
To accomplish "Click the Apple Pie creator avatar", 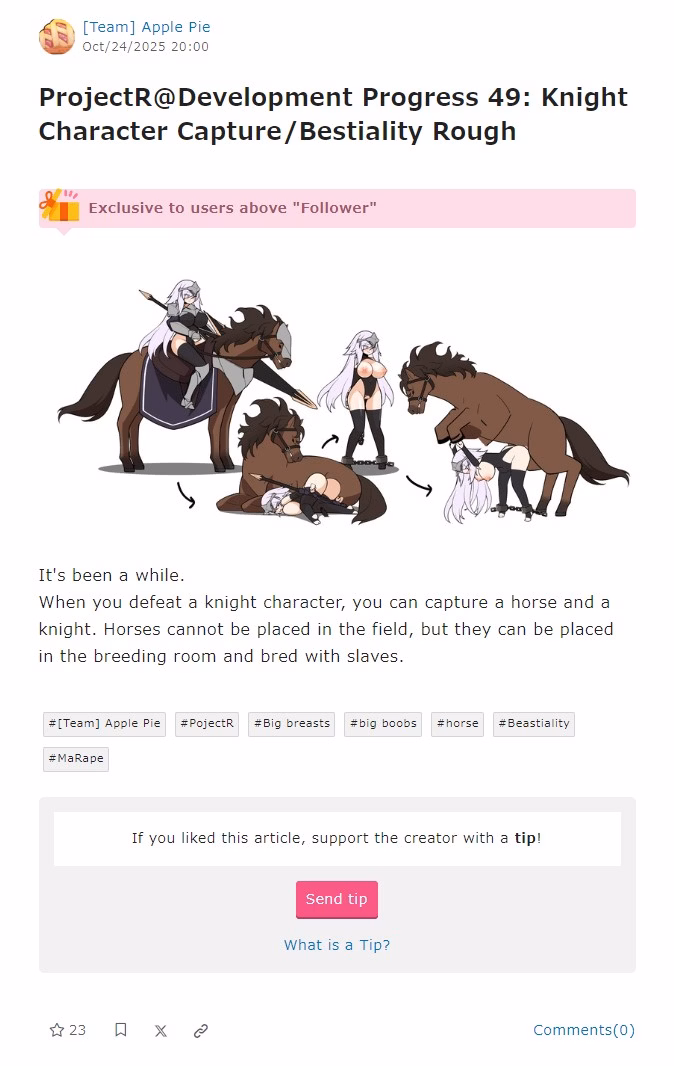I will pos(56,37).
